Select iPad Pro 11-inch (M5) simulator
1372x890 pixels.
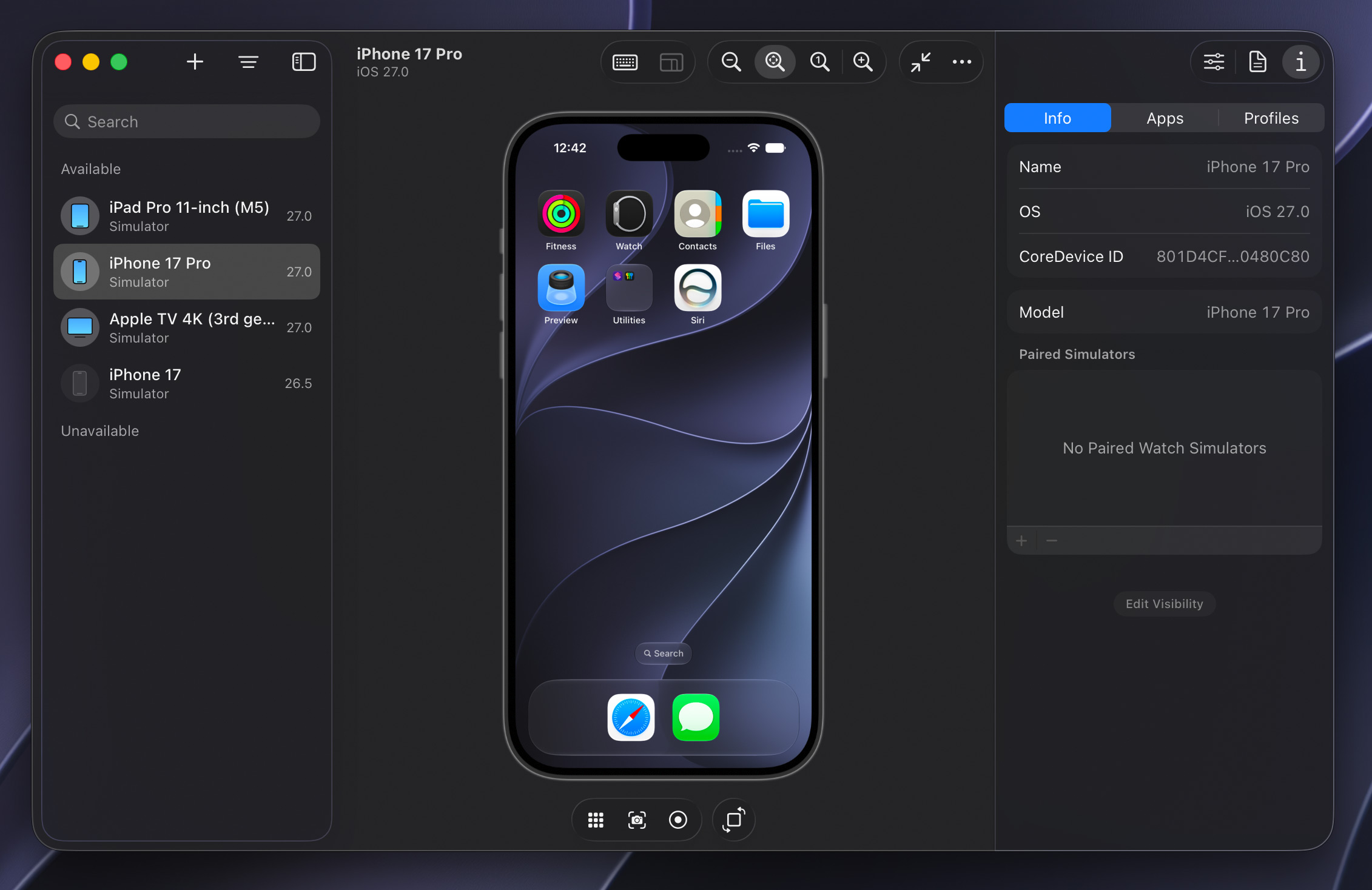(x=187, y=216)
